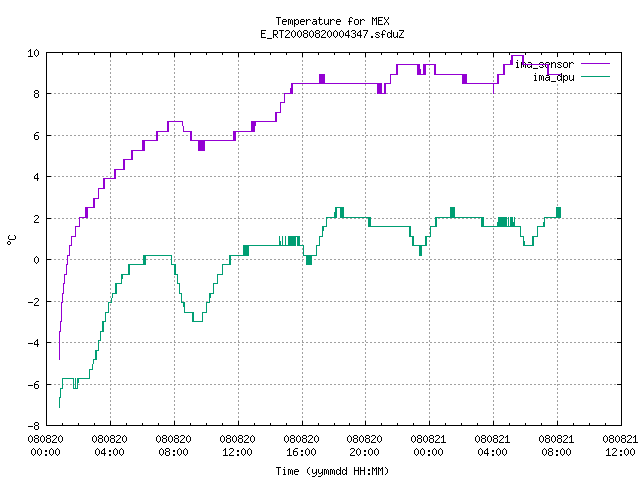Screen dimensions: 640x480
Task: Click the green ima_dpu minimum near -3°C
Action: click(198, 321)
